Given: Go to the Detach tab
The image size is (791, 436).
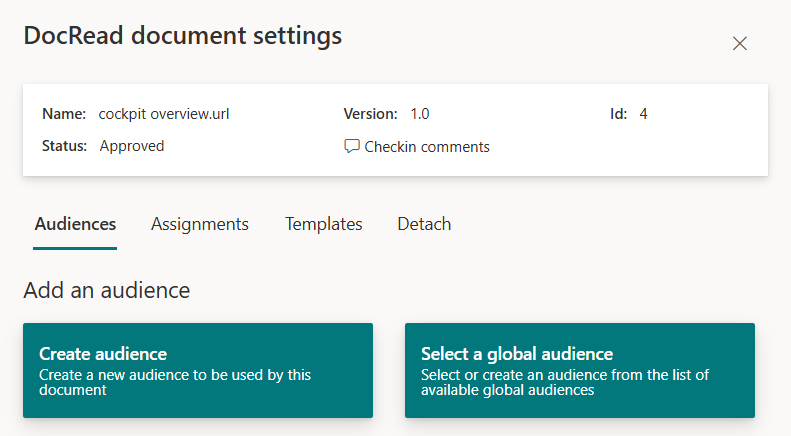Looking at the screenshot, I should [x=424, y=224].
